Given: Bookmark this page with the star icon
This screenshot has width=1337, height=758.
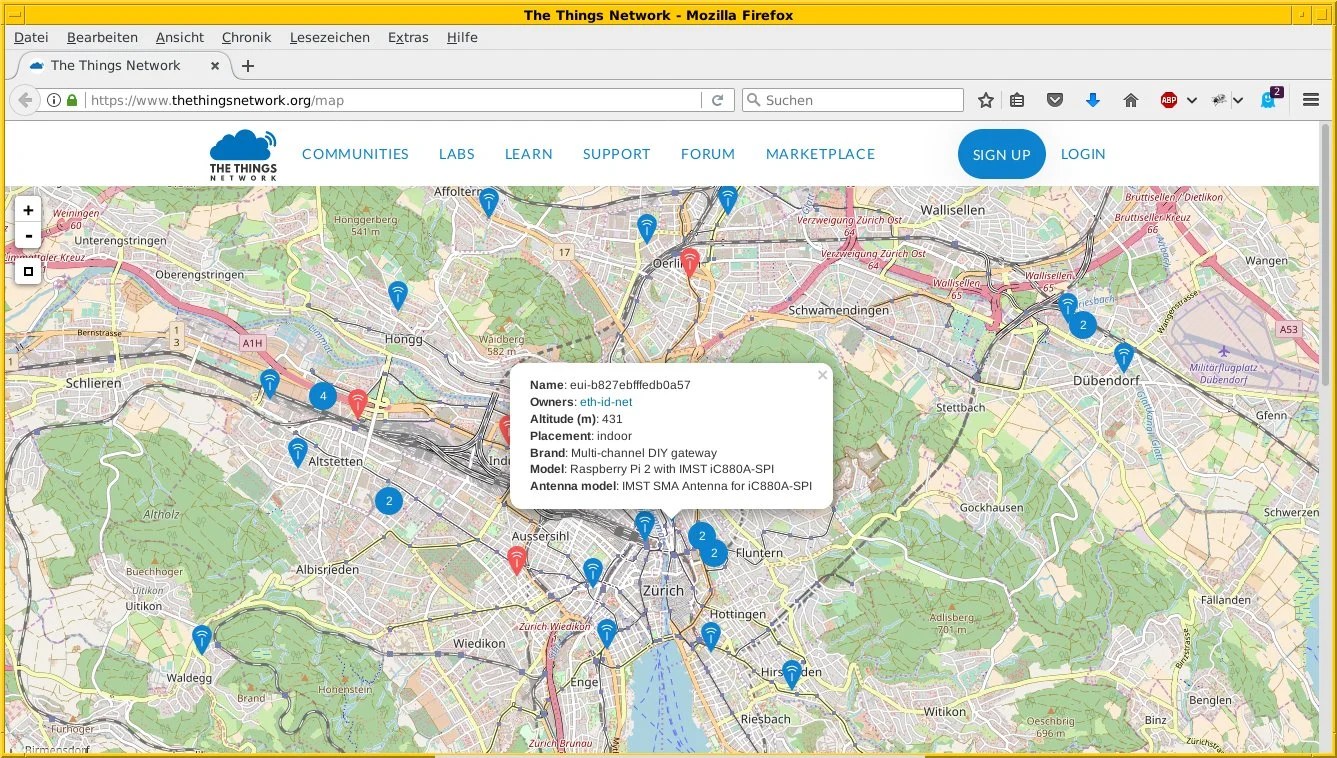Looking at the screenshot, I should click(x=985, y=100).
